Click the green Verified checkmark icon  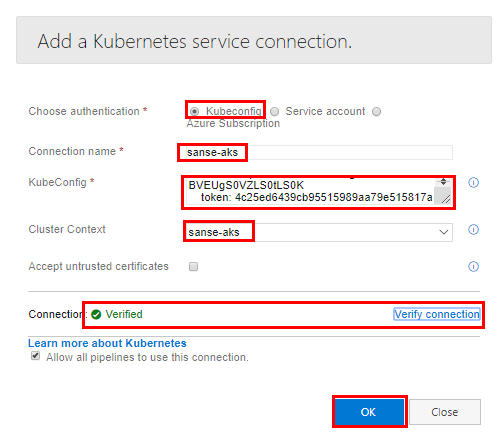click(96, 314)
